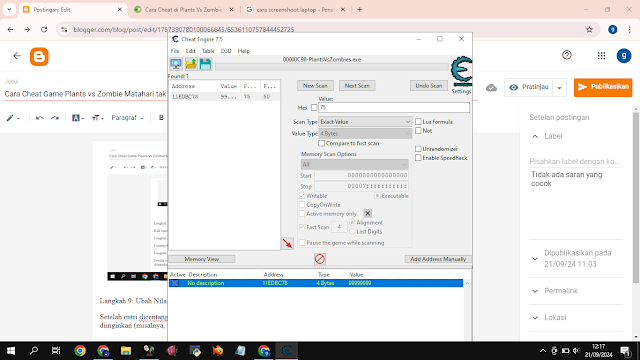The width and height of the screenshot is (640, 360).
Task: Toggle the Active checkbox of No description entry
Action: click(x=175, y=283)
